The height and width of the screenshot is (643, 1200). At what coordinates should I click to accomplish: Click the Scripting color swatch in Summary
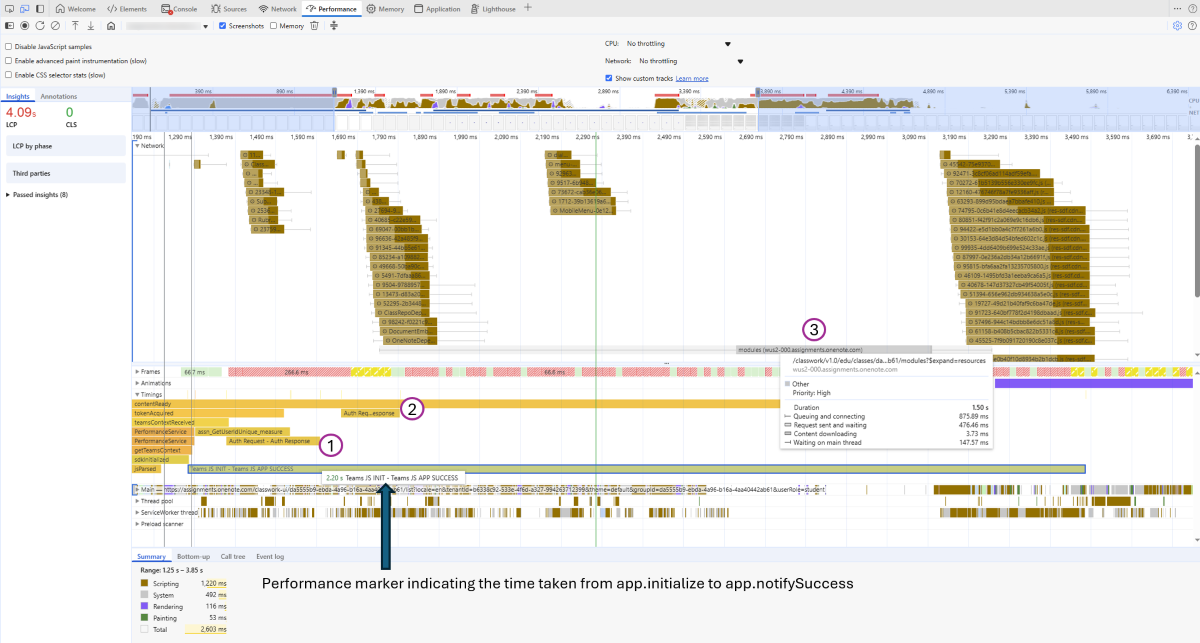click(x=143, y=582)
